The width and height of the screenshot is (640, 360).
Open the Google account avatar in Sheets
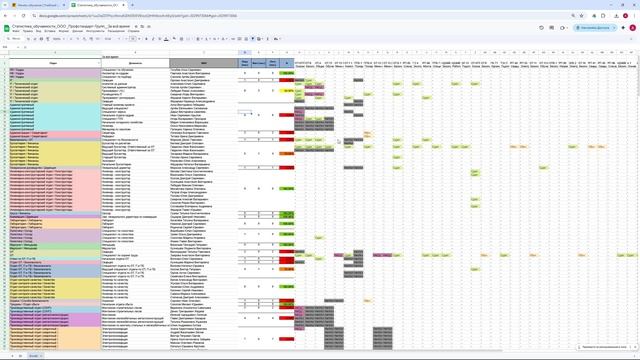[633, 28]
